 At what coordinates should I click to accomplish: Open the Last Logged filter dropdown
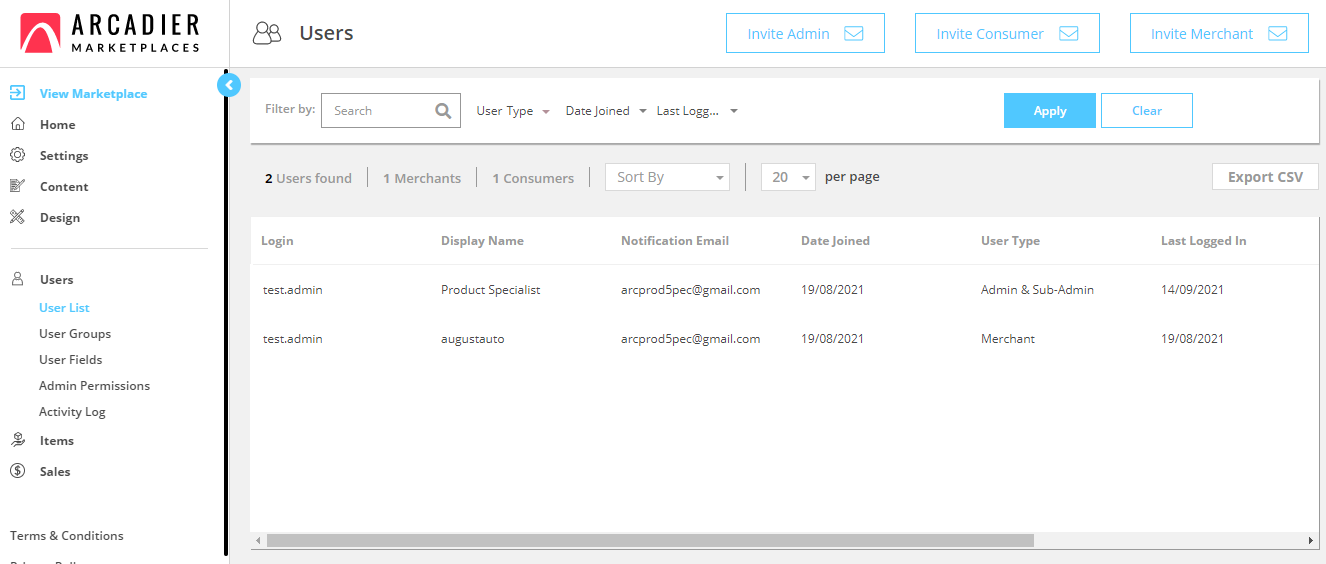pyautogui.click(x=697, y=111)
